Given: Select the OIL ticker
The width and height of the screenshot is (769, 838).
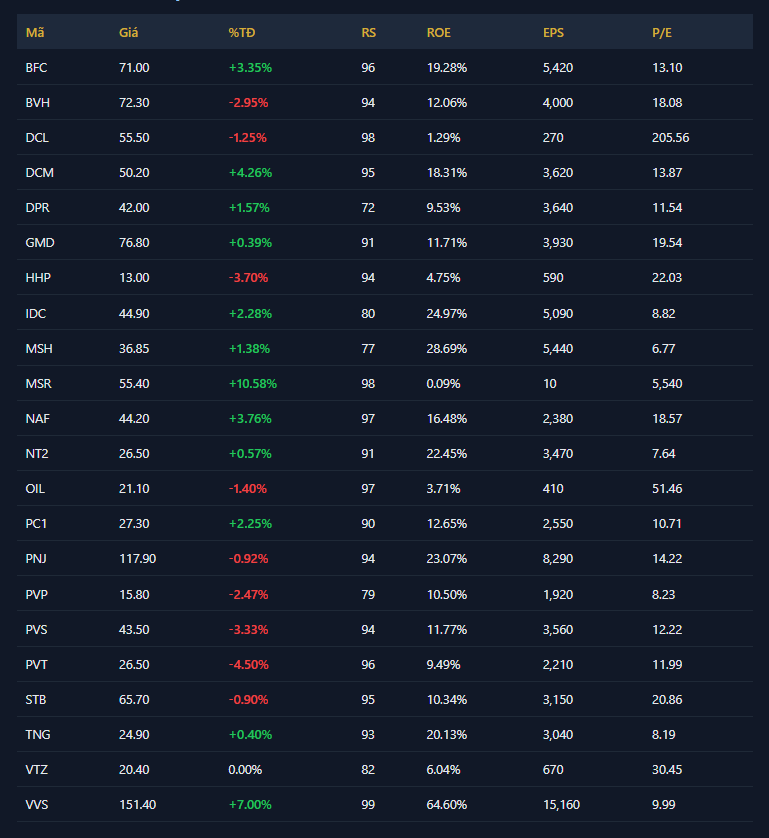Looking at the screenshot, I should (35, 489).
